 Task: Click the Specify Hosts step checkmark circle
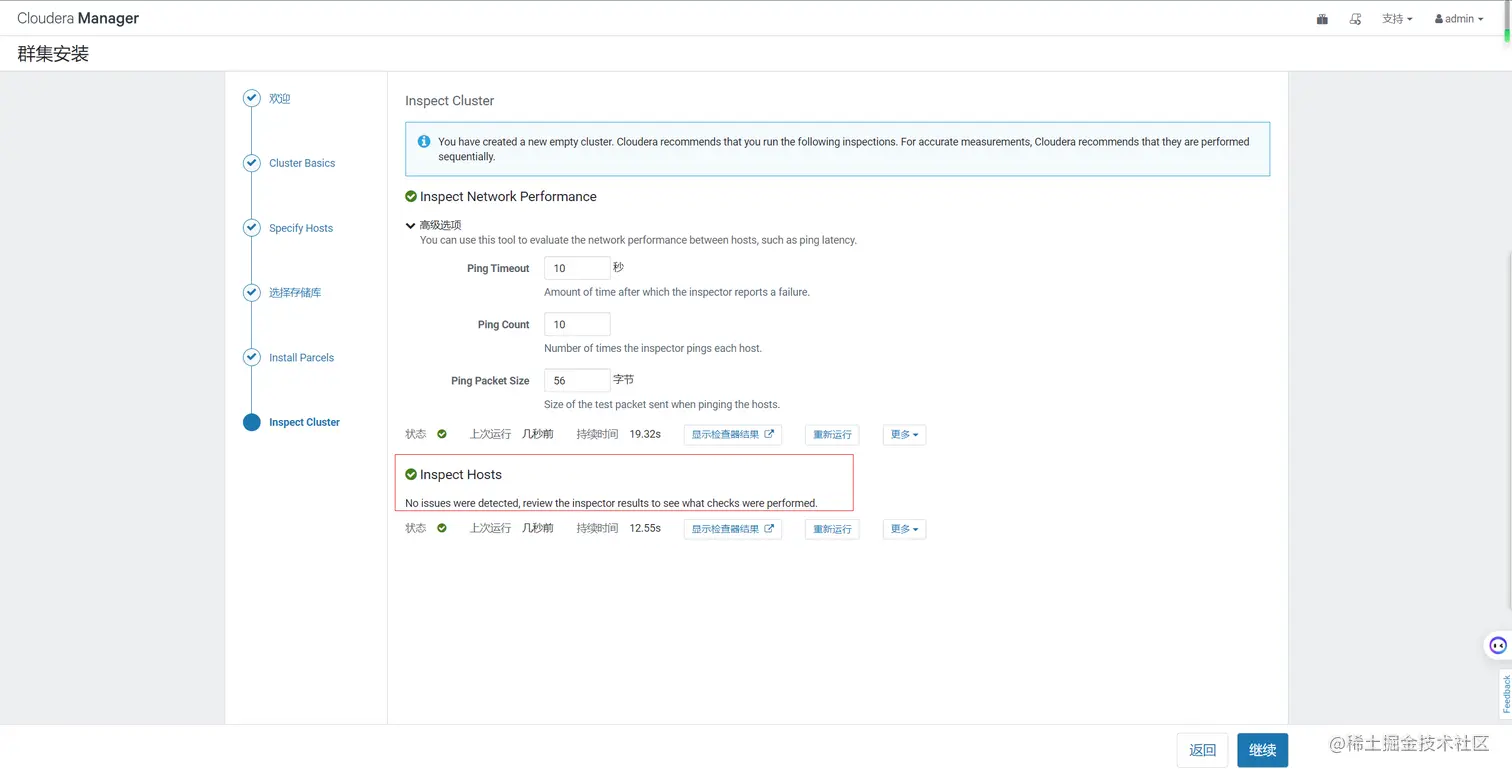click(252, 228)
